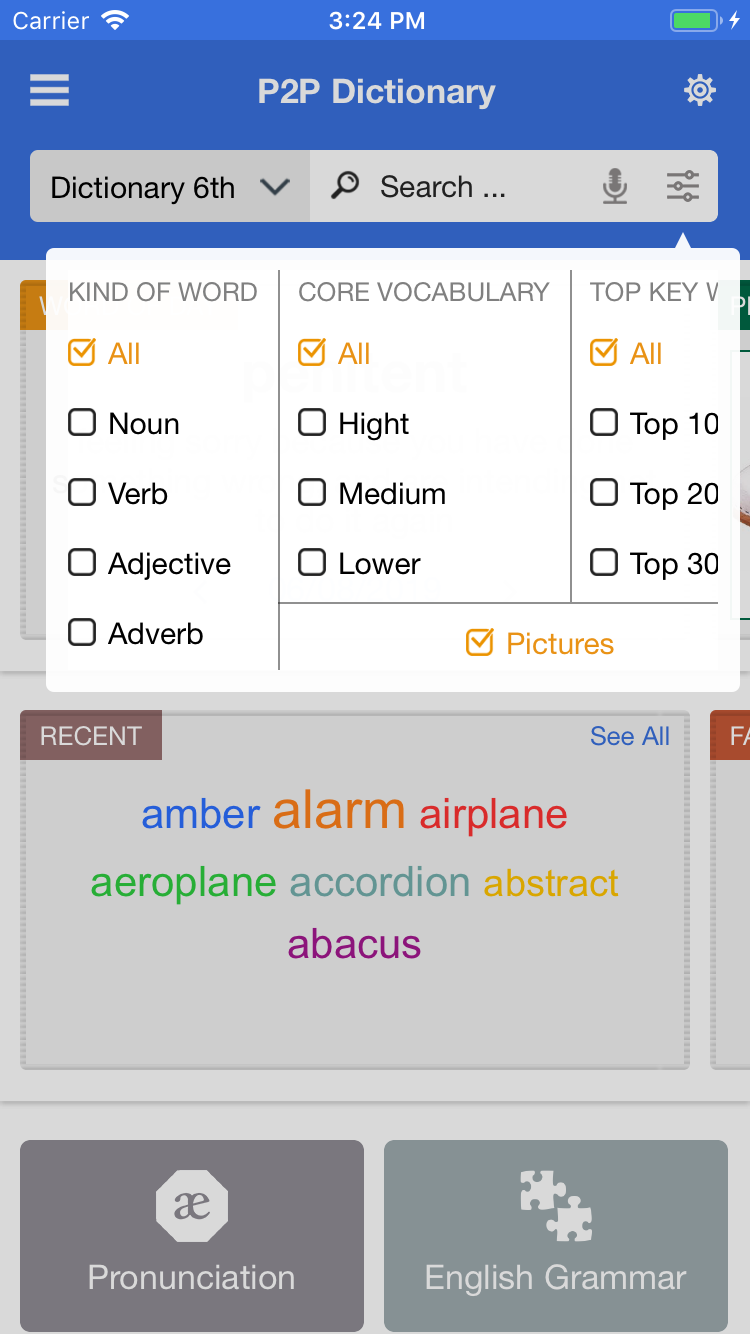Open settings via the gear icon
This screenshot has height=1334, width=750.
click(x=699, y=91)
